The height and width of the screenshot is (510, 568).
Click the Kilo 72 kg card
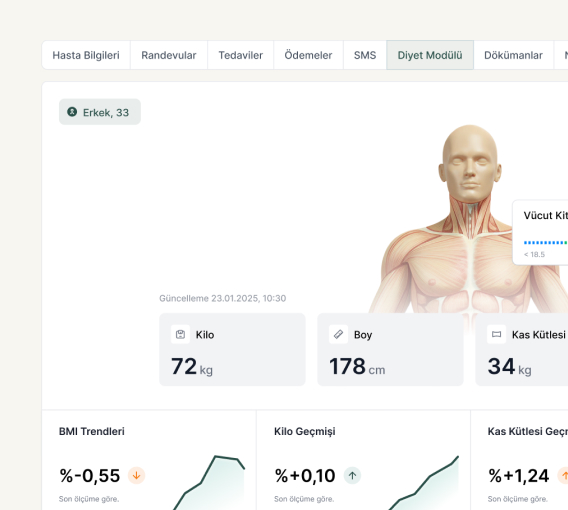232,350
